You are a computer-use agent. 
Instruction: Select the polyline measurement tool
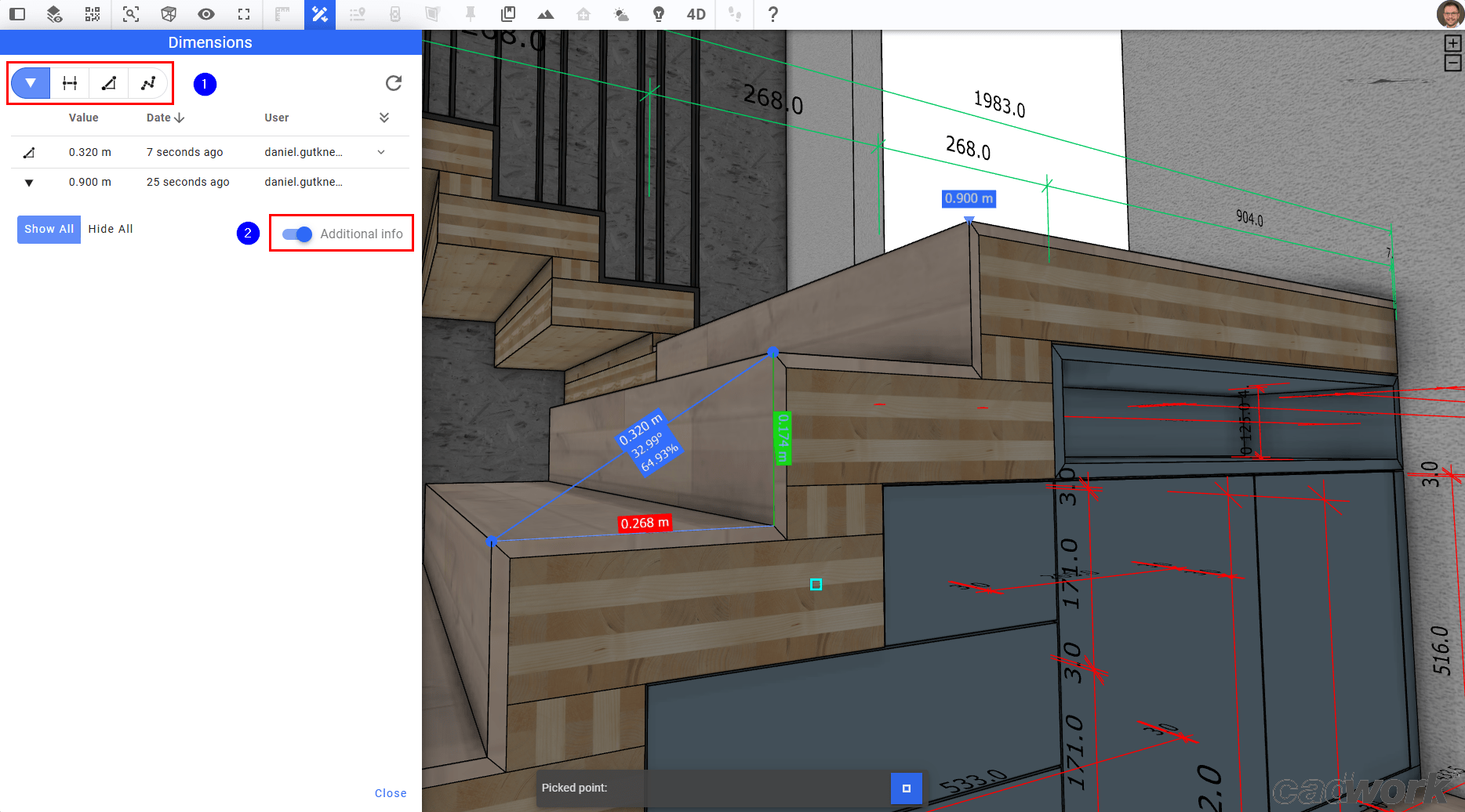[x=149, y=82]
